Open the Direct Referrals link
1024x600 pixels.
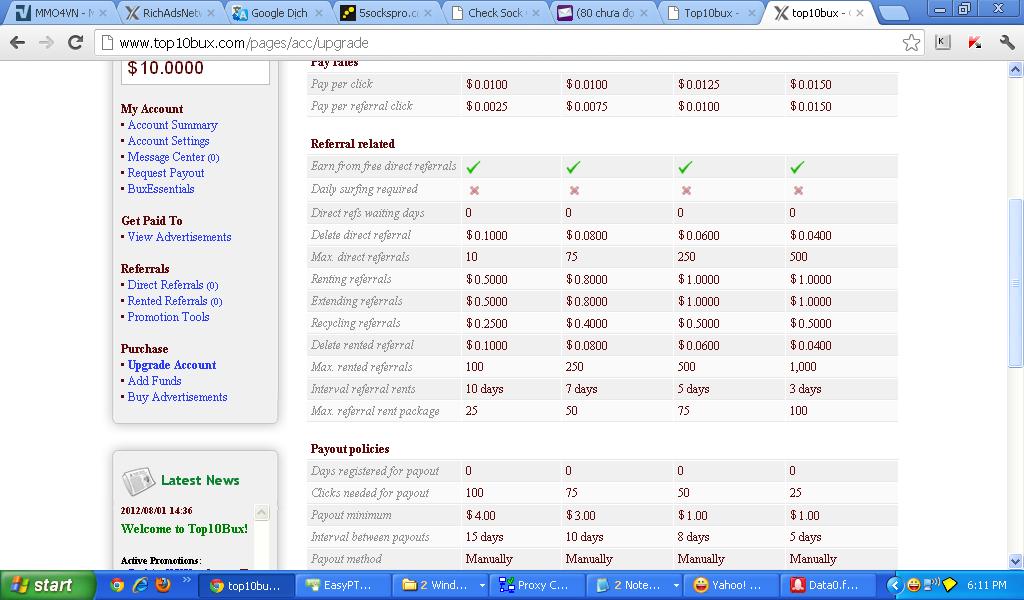(x=173, y=285)
